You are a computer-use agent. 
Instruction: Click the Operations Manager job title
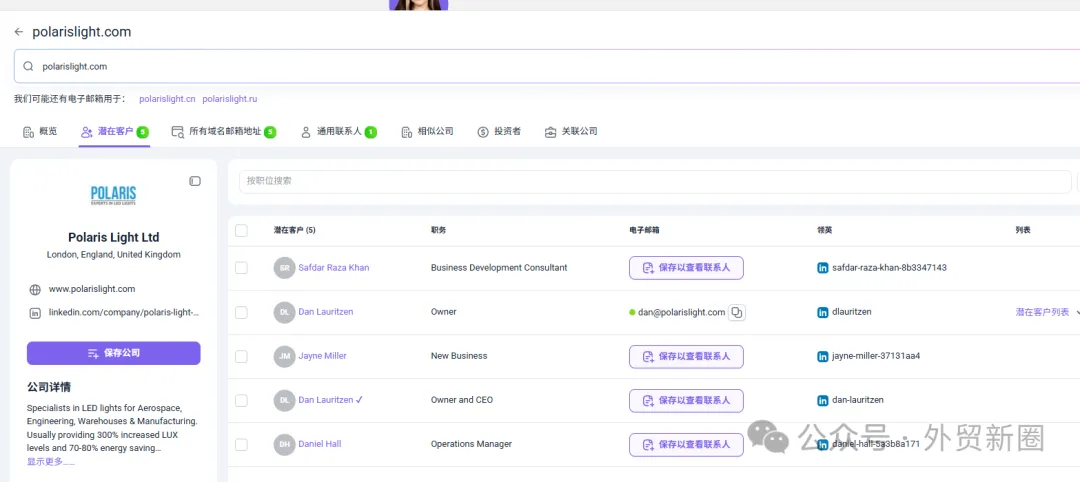471,444
